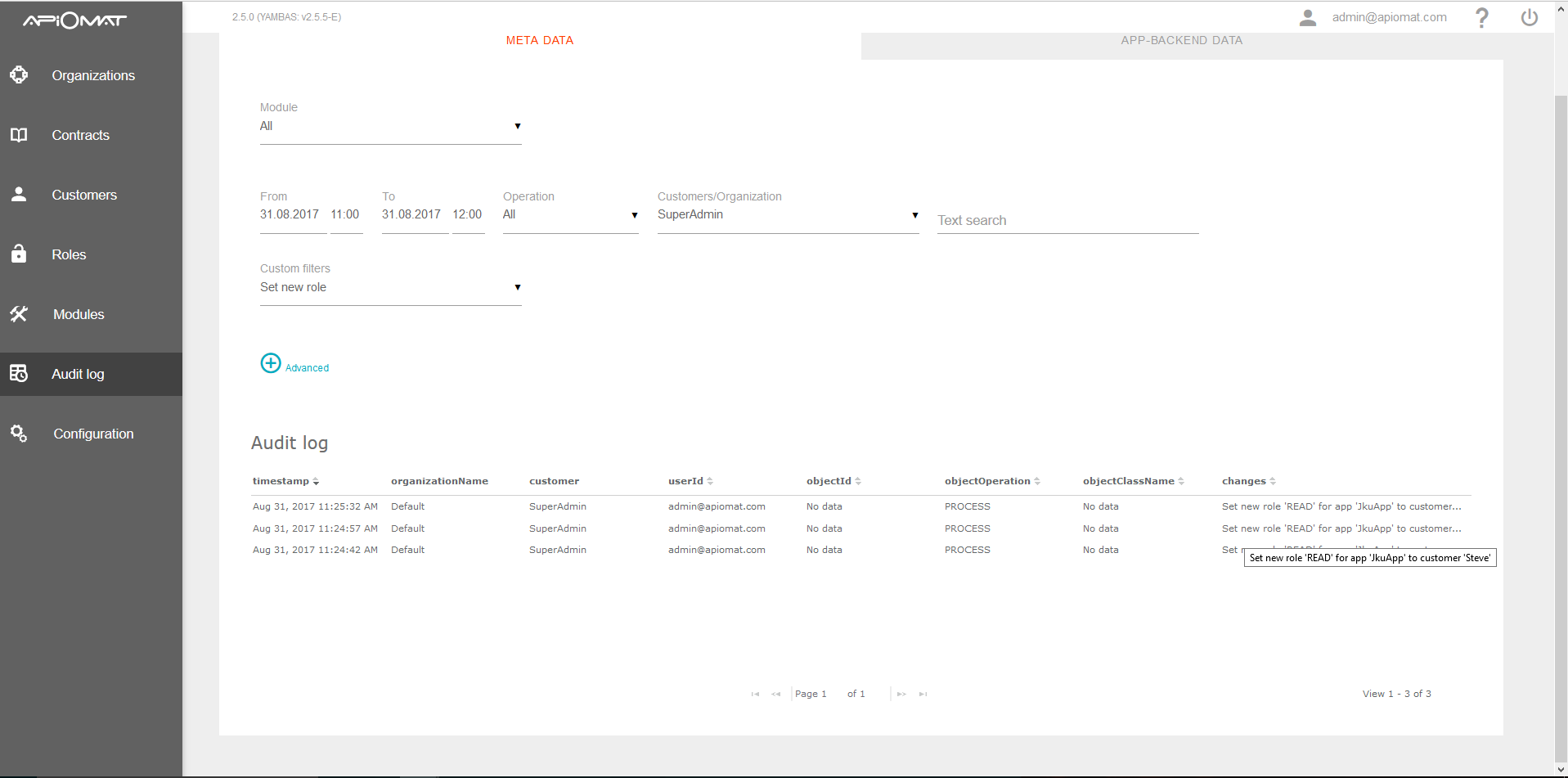This screenshot has width=1568, height=778.
Task: Open the Customers/Organization dropdown
Action: coord(788,215)
